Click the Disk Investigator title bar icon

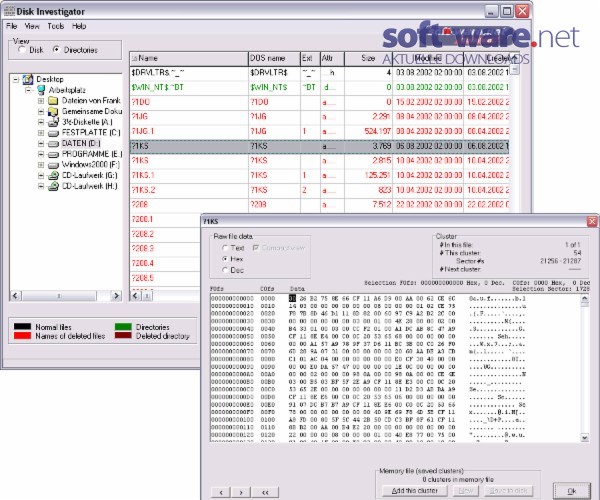[10, 11]
